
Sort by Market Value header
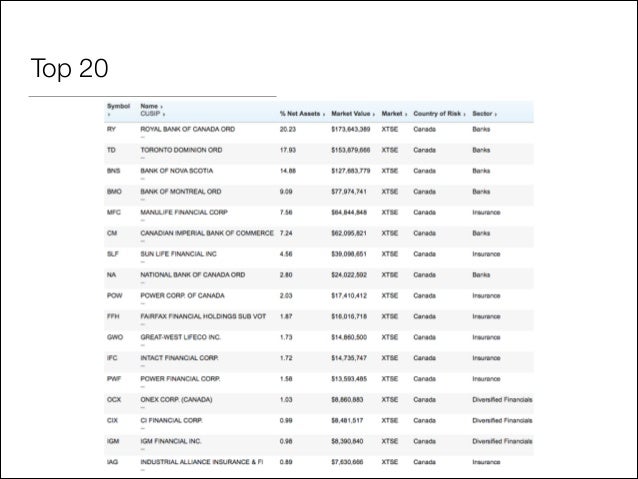tap(353, 114)
